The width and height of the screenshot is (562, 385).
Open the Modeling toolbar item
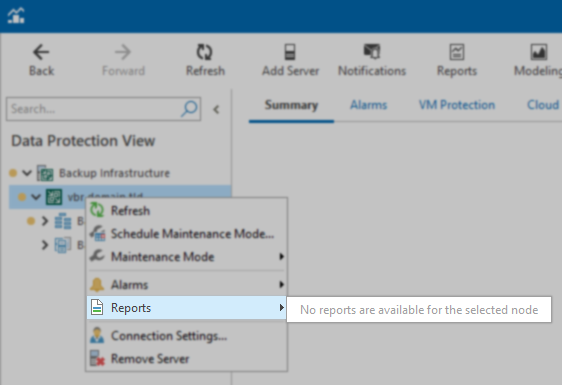(538, 60)
